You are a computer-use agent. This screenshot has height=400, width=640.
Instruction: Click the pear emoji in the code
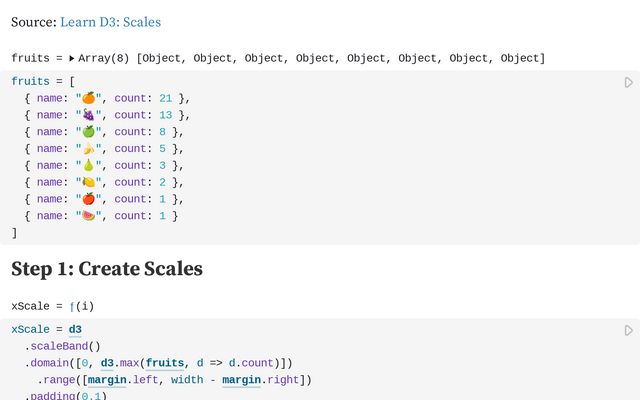(89, 165)
